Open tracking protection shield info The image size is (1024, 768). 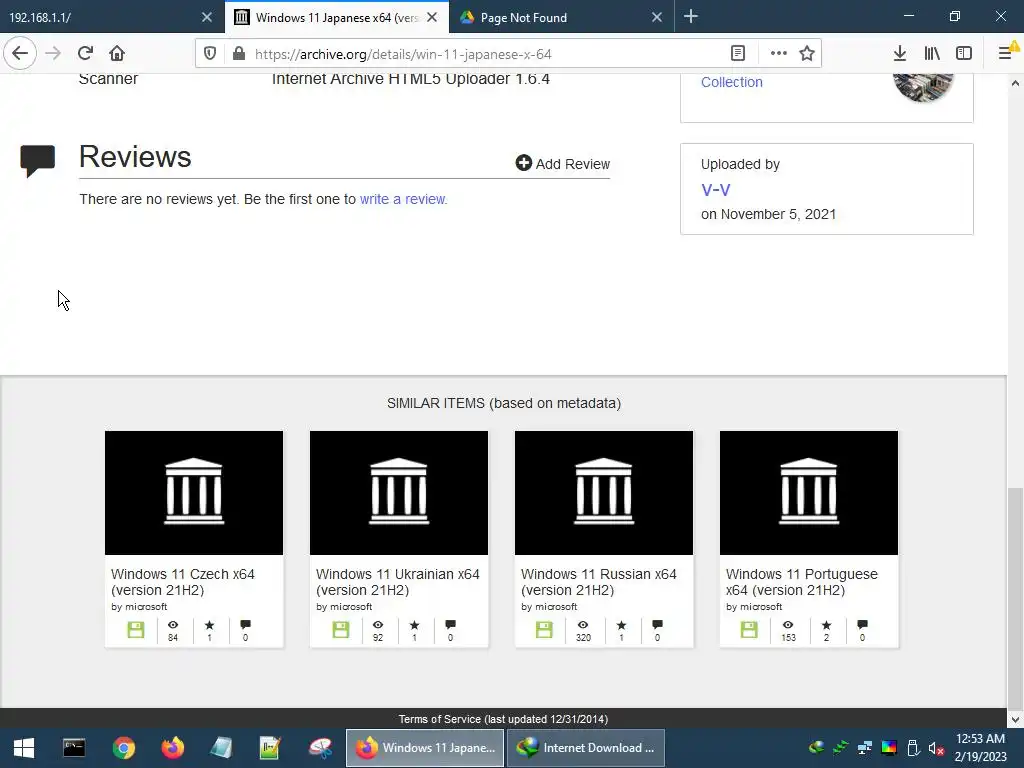[x=210, y=54]
